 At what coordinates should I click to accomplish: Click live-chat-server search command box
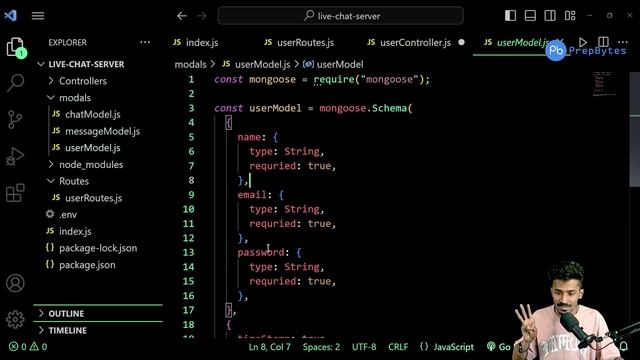tap(341, 16)
